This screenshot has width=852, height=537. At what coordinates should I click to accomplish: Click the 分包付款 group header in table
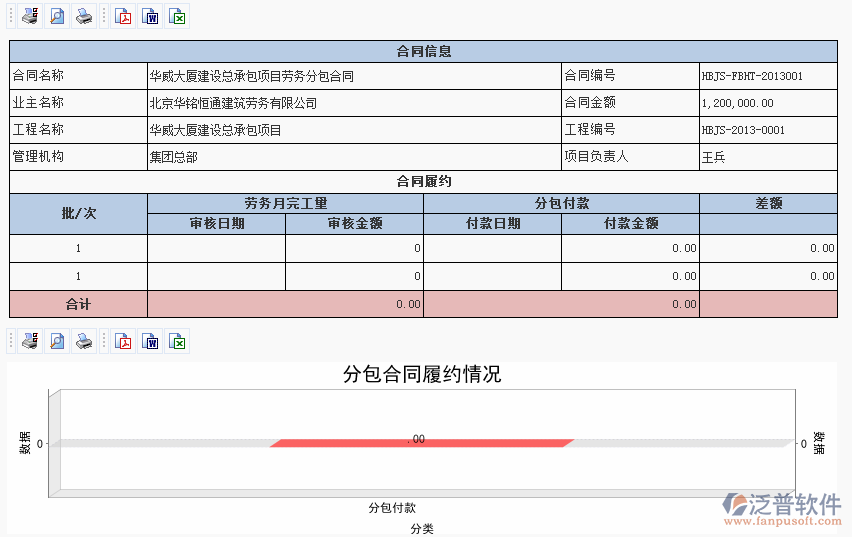pos(561,203)
